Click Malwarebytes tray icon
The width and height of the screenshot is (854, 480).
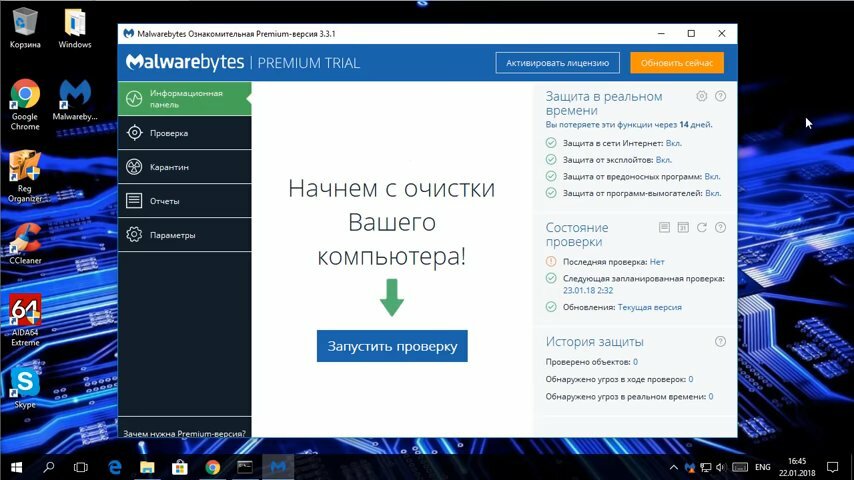tap(690, 467)
